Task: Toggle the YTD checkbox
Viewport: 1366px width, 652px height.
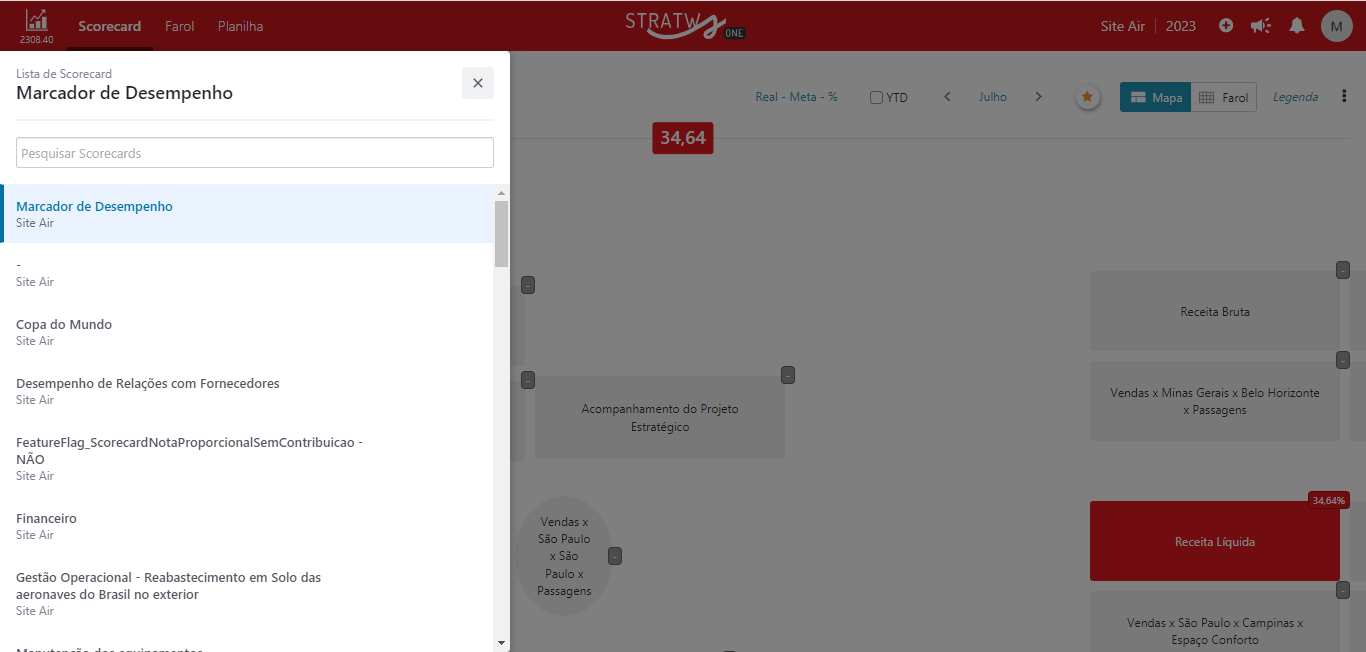Action: point(876,98)
